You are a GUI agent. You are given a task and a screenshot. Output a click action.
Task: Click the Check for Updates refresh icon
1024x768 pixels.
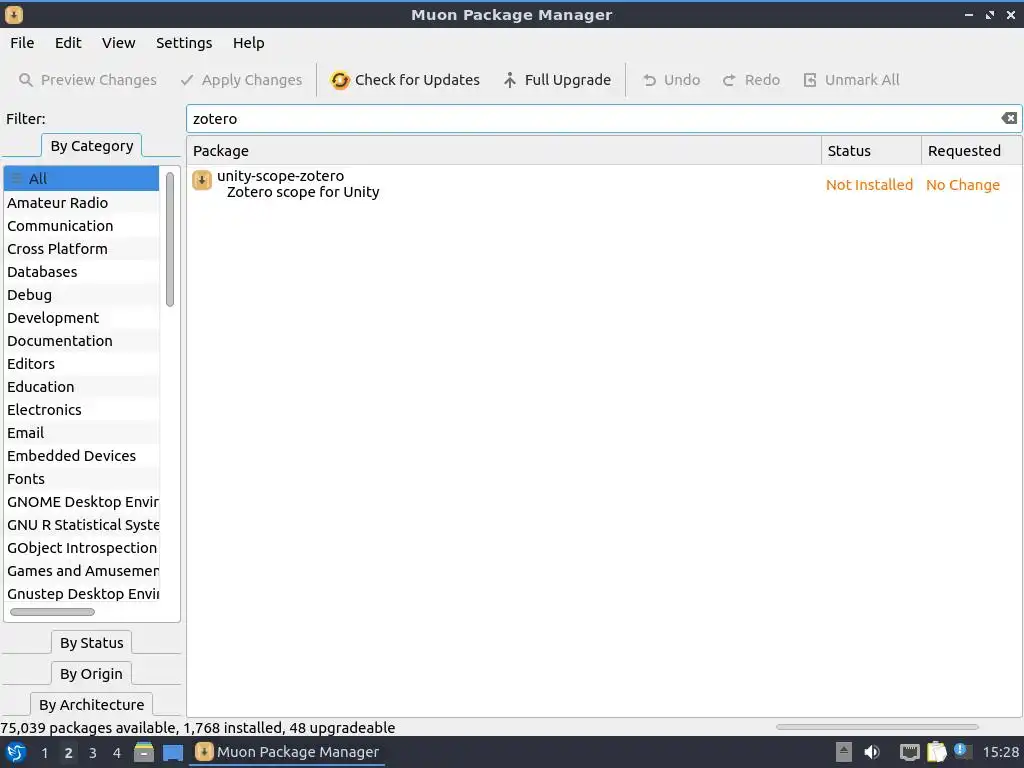[x=340, y=80]
